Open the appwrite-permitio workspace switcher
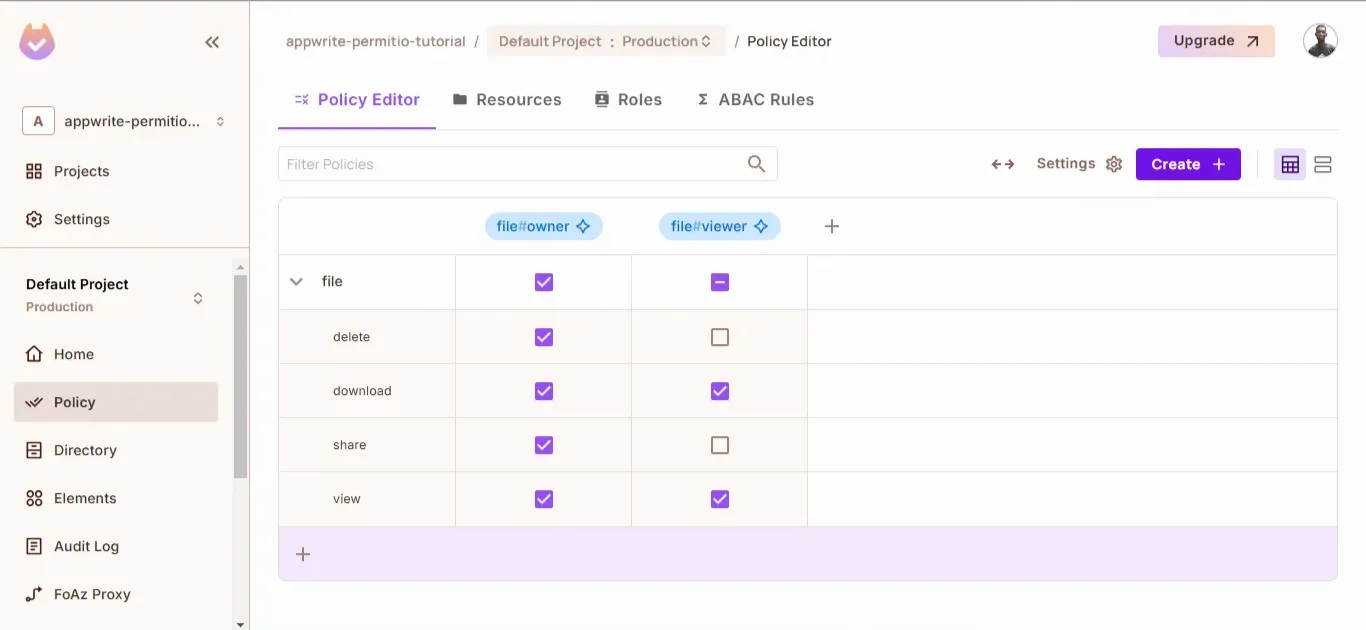 coord(124,121)
